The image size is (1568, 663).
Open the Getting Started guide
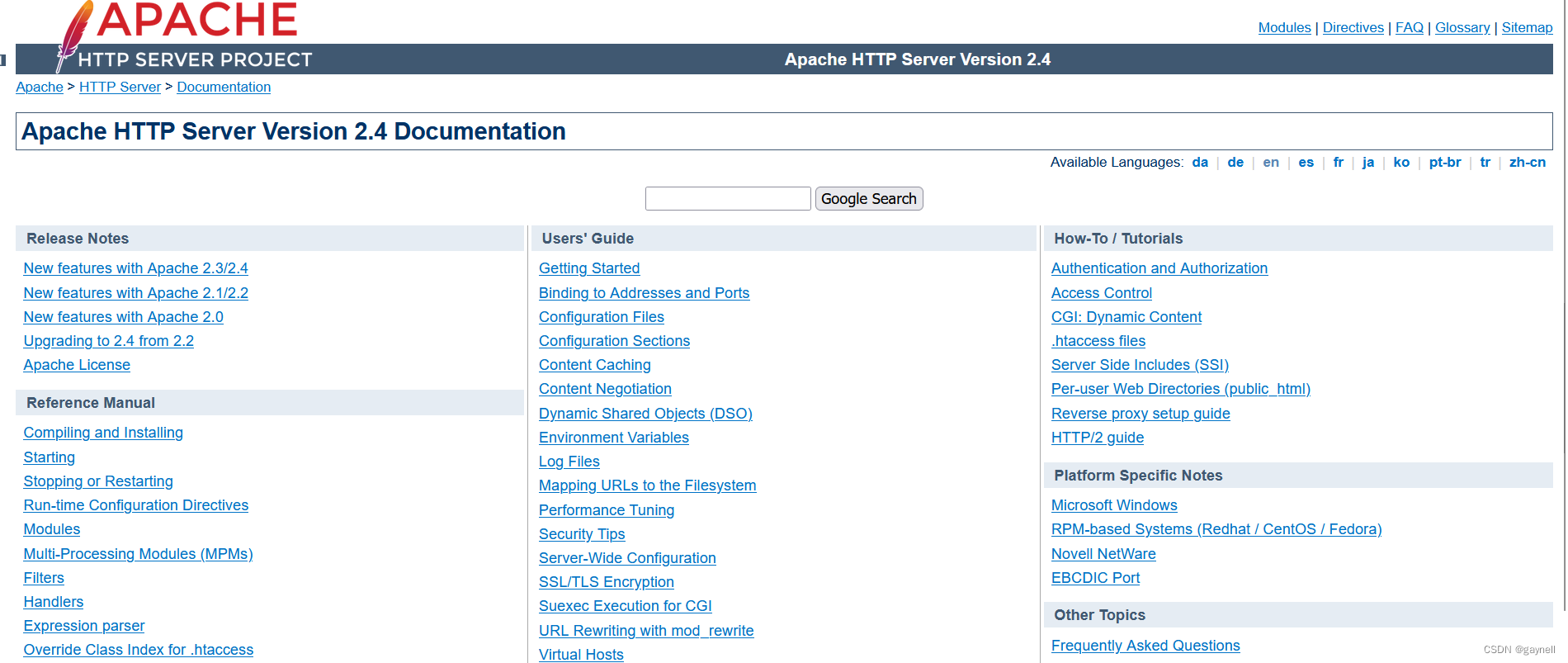pos(589,268)
